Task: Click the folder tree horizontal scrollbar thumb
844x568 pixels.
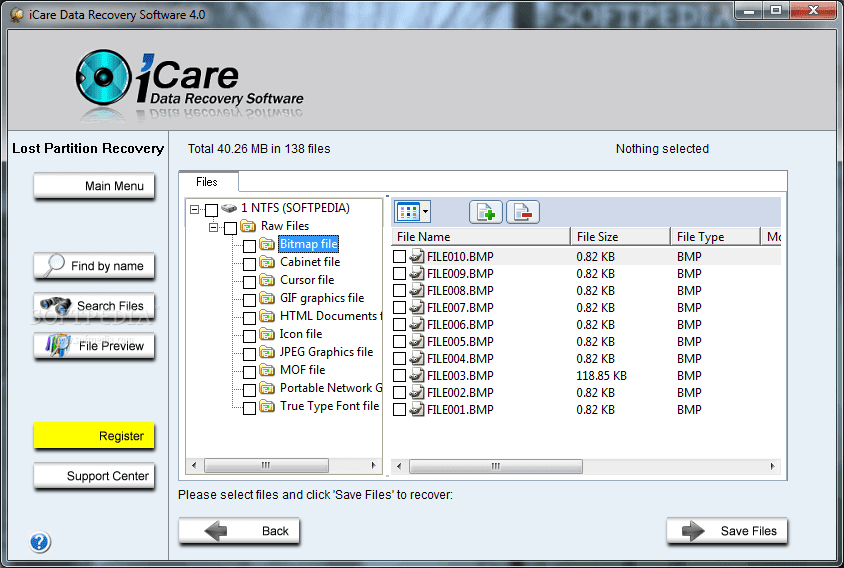Action: (x=266, y=465)
